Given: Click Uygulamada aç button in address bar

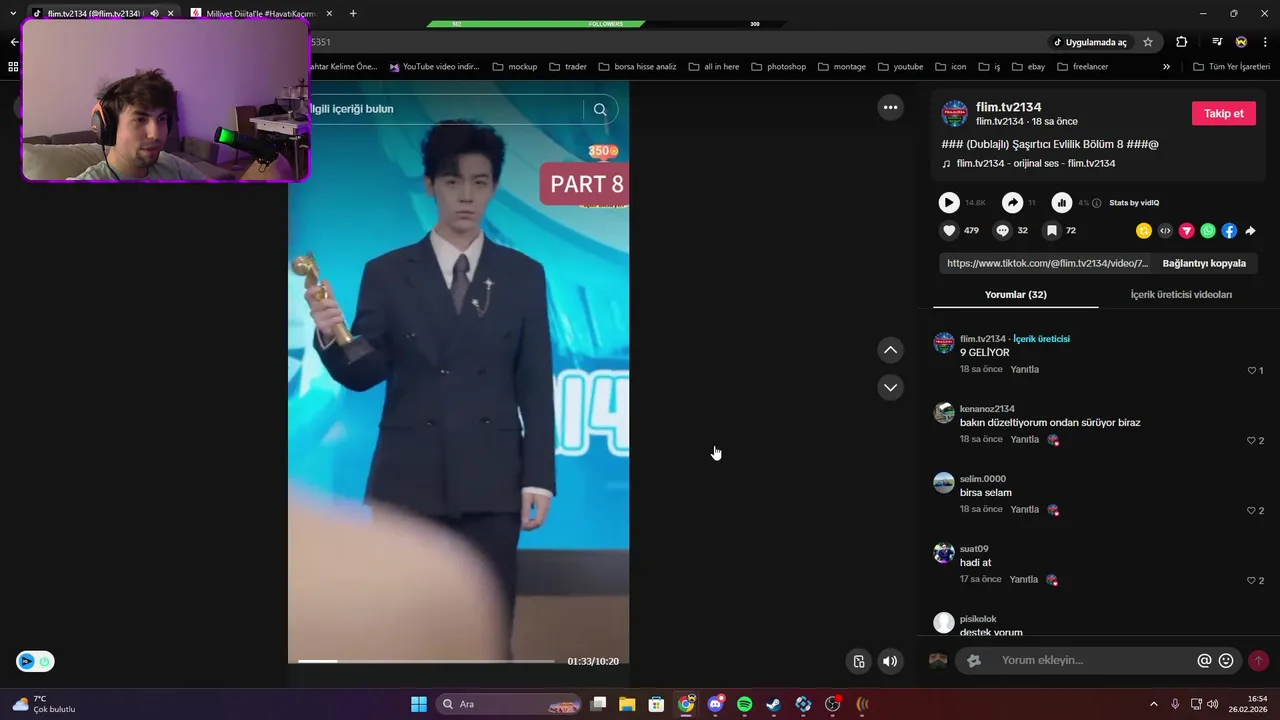Looking at the screenshot, I should click(x=1089, y=42).
